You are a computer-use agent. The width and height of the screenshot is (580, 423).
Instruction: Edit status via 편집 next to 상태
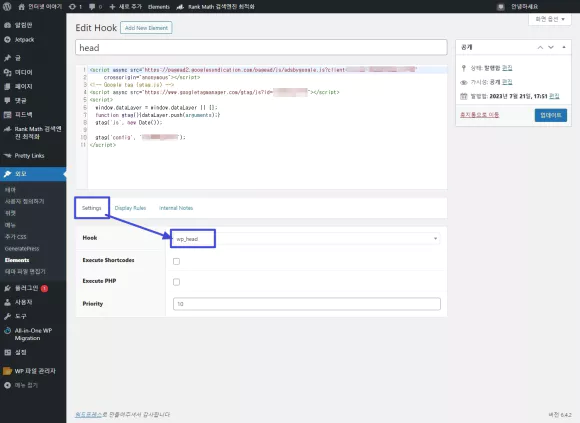pyautogui.click(x=507, y=68)
